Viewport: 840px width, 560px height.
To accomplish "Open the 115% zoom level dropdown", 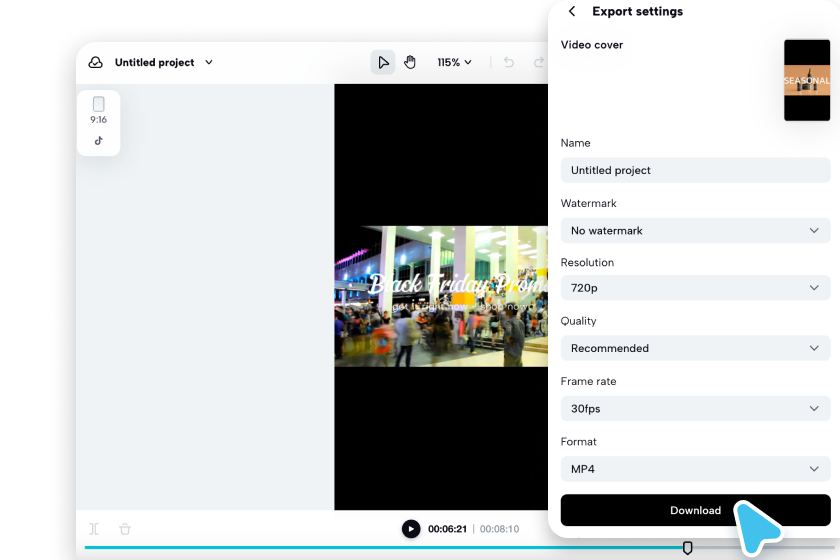I will coord(454,62).
